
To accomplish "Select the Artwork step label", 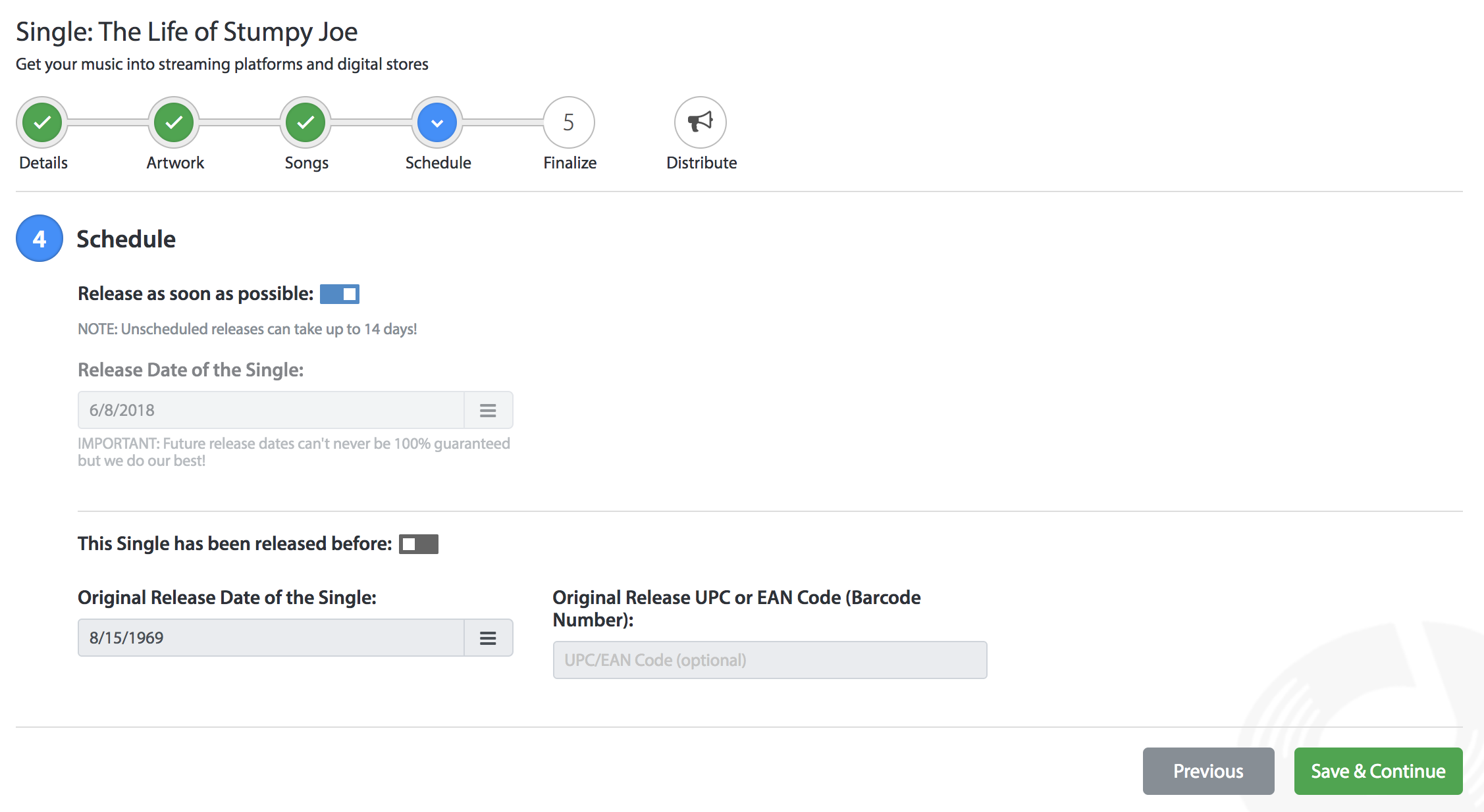I will (175, 163).
